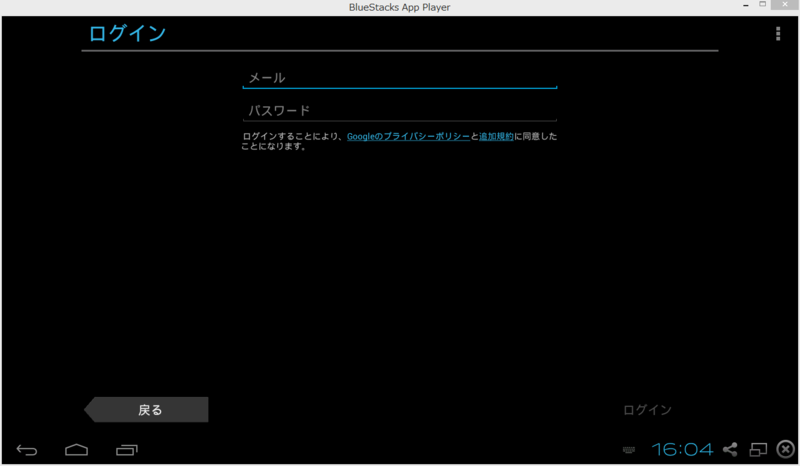Click the ログイン button at bottom right
This screenshot has width=800, height=466.
point(647,409)
